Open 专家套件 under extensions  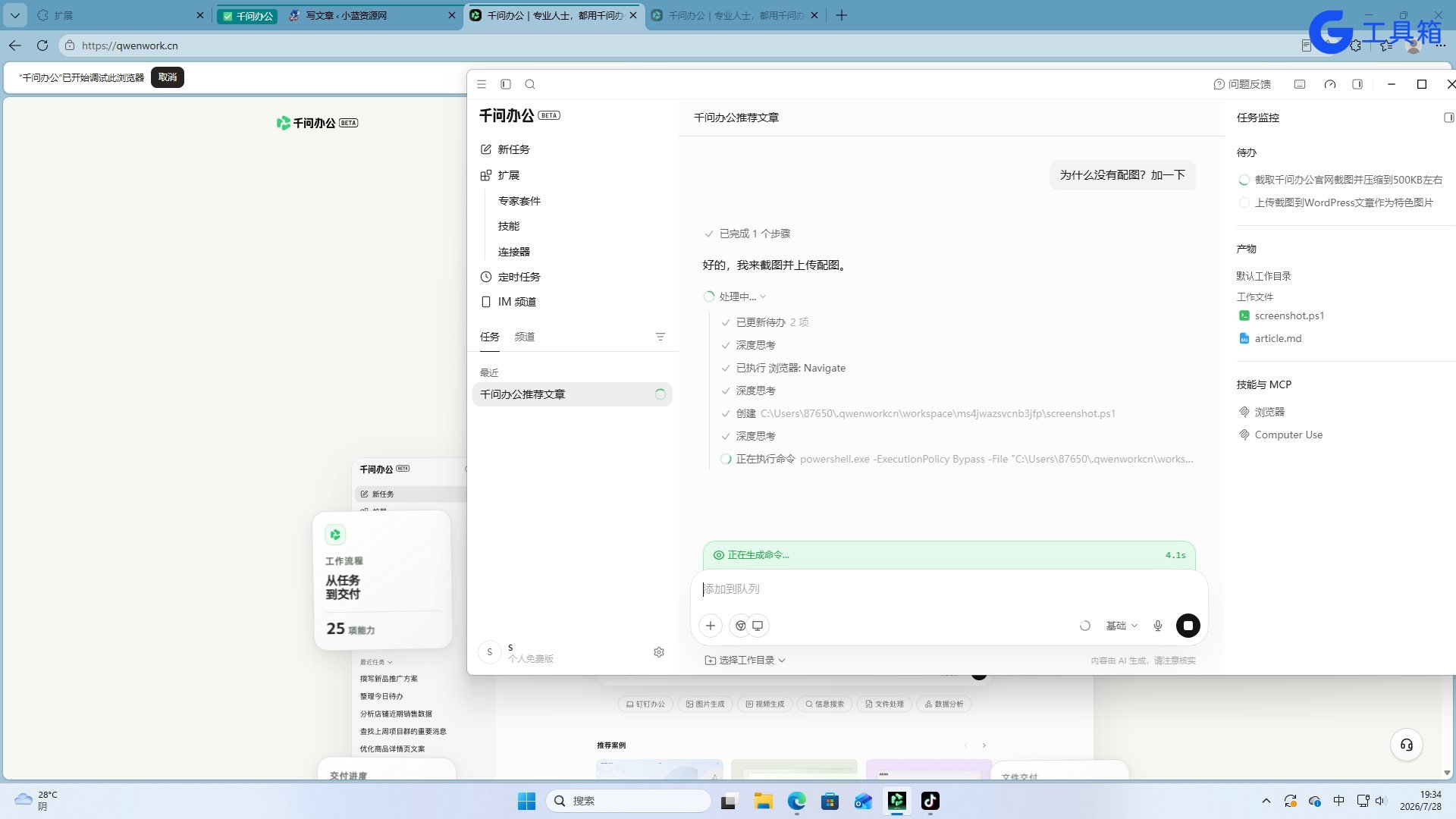pyautogui.click(x=519, y=201)
